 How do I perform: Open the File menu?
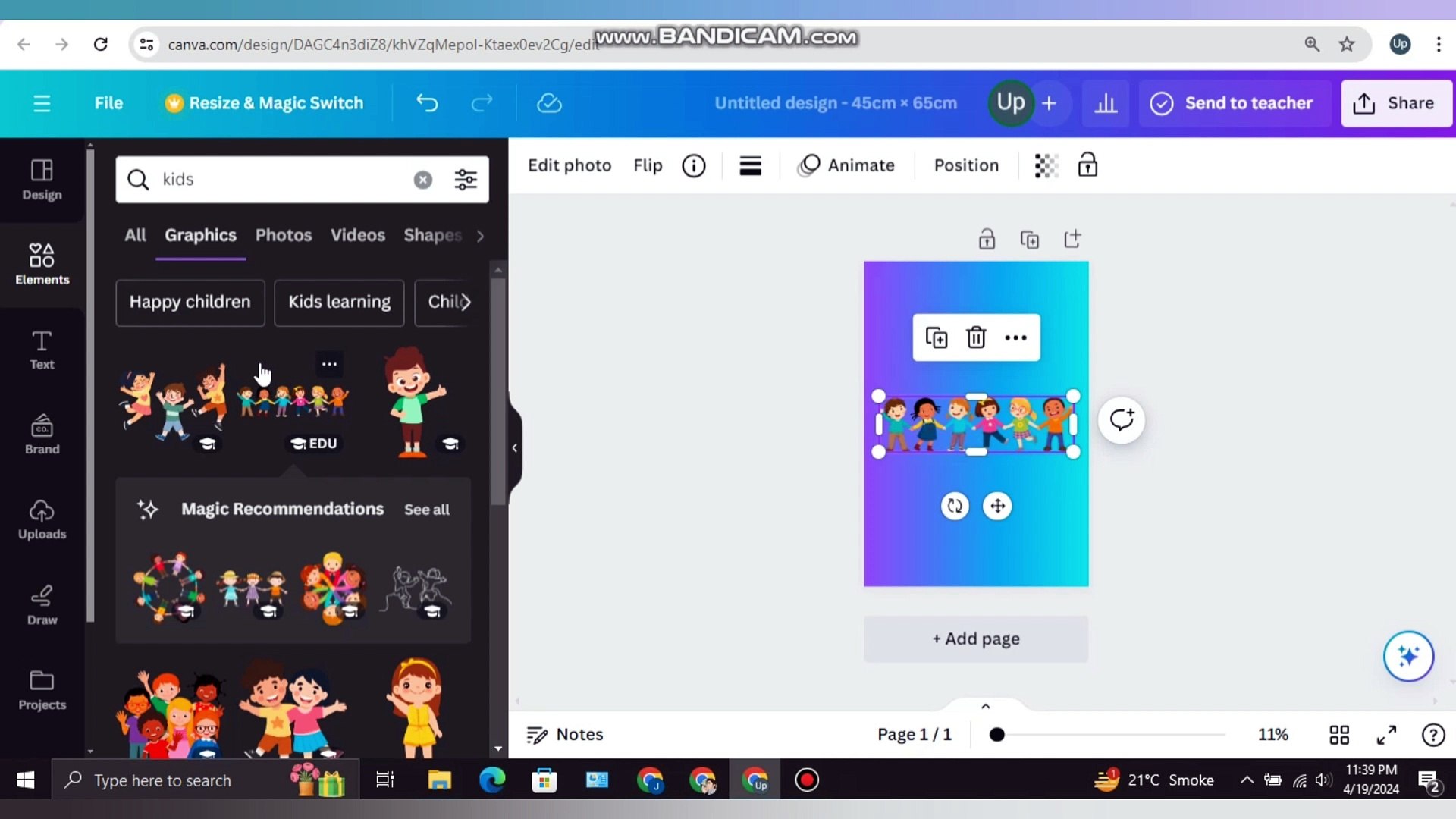(x=108, y=103)
